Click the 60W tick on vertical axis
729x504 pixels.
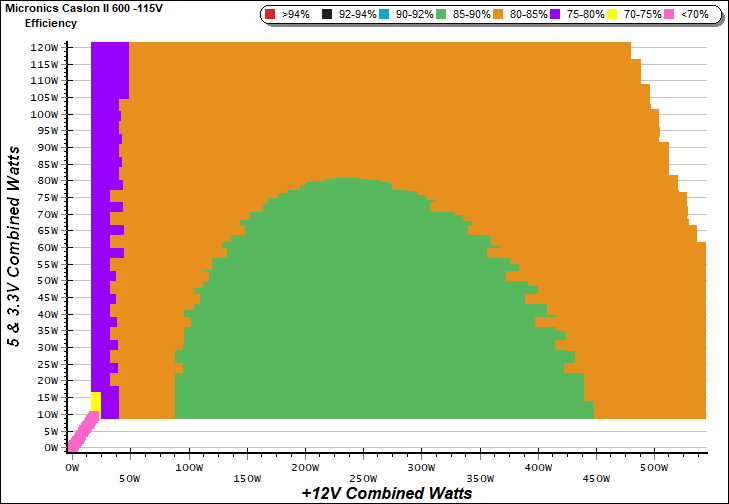(x=45, y=248)
